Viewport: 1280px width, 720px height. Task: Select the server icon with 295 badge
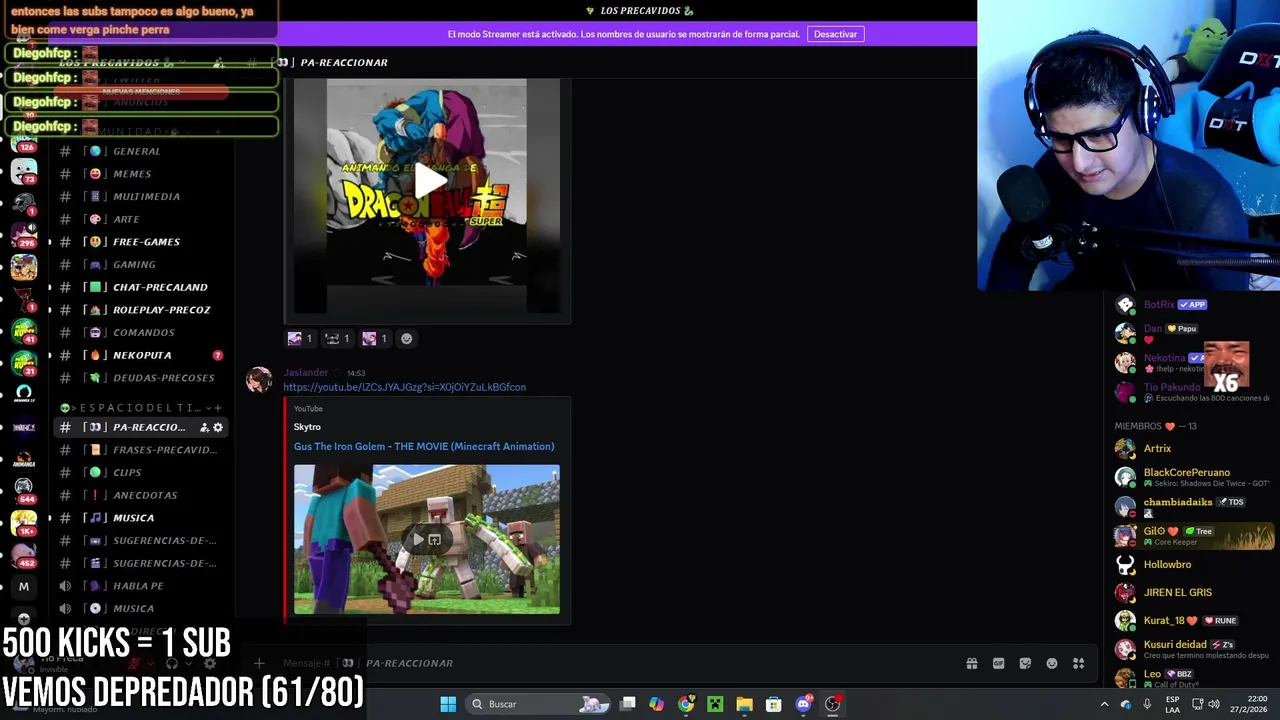[24, 236]
